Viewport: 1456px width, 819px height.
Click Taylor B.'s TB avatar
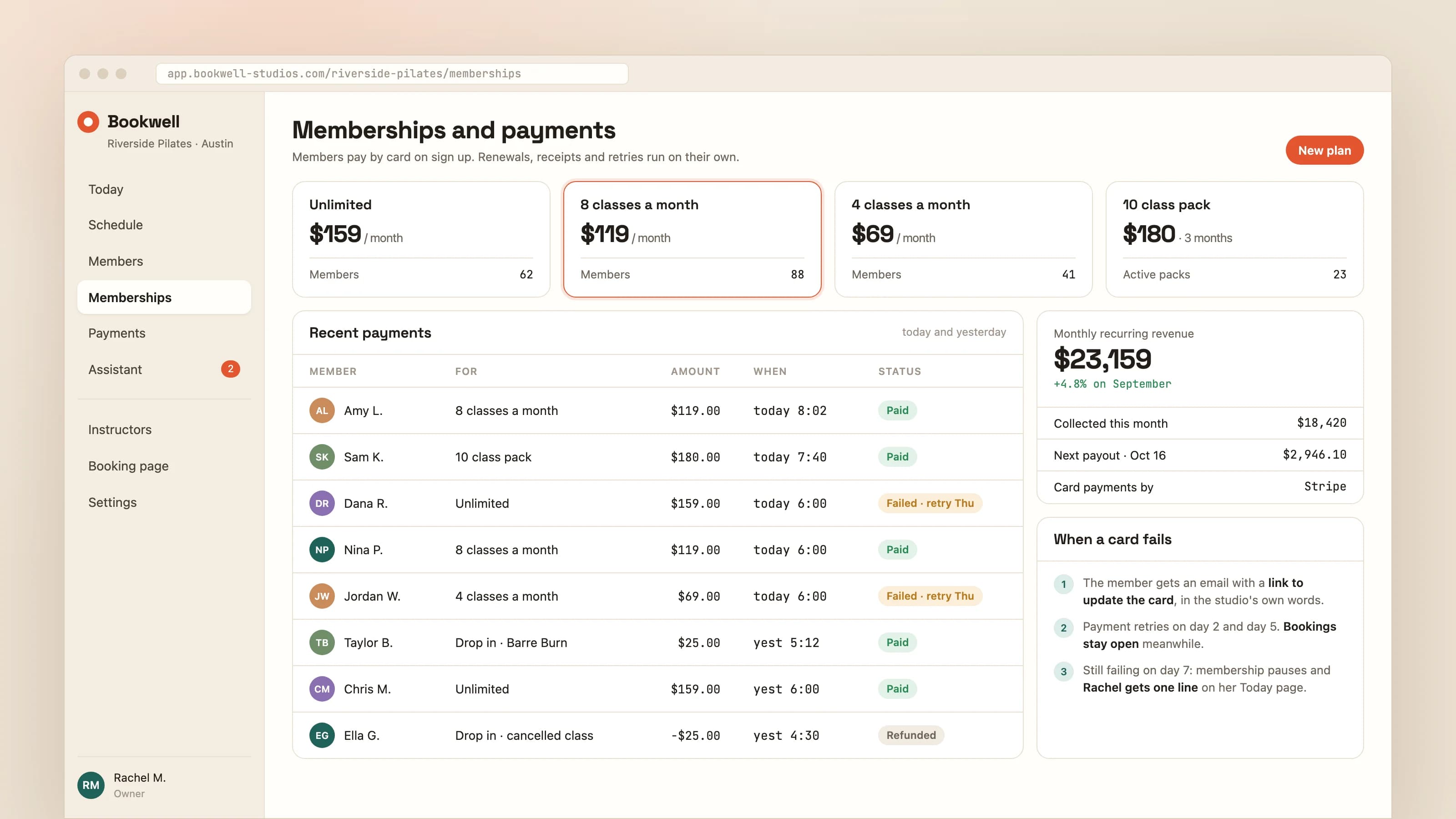click(322, 642)
